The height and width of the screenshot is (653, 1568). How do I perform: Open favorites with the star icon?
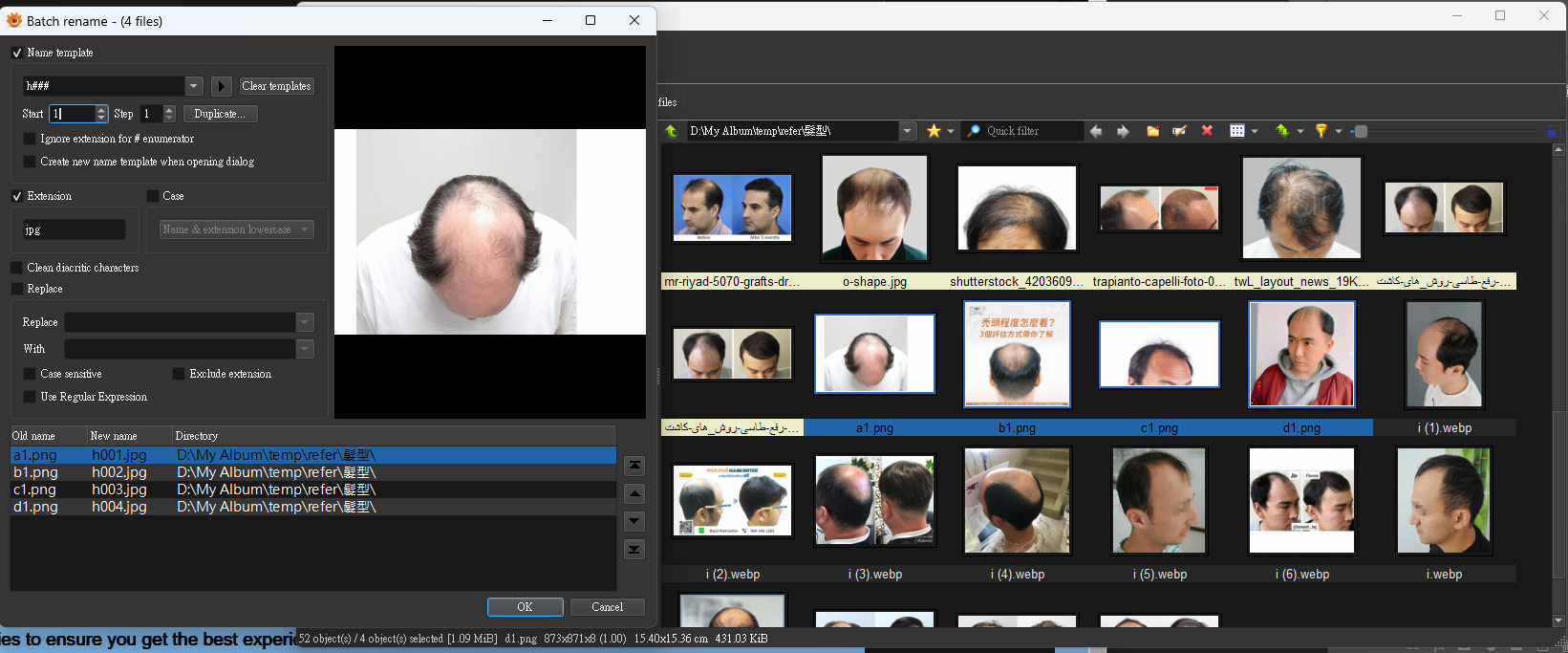934,131
